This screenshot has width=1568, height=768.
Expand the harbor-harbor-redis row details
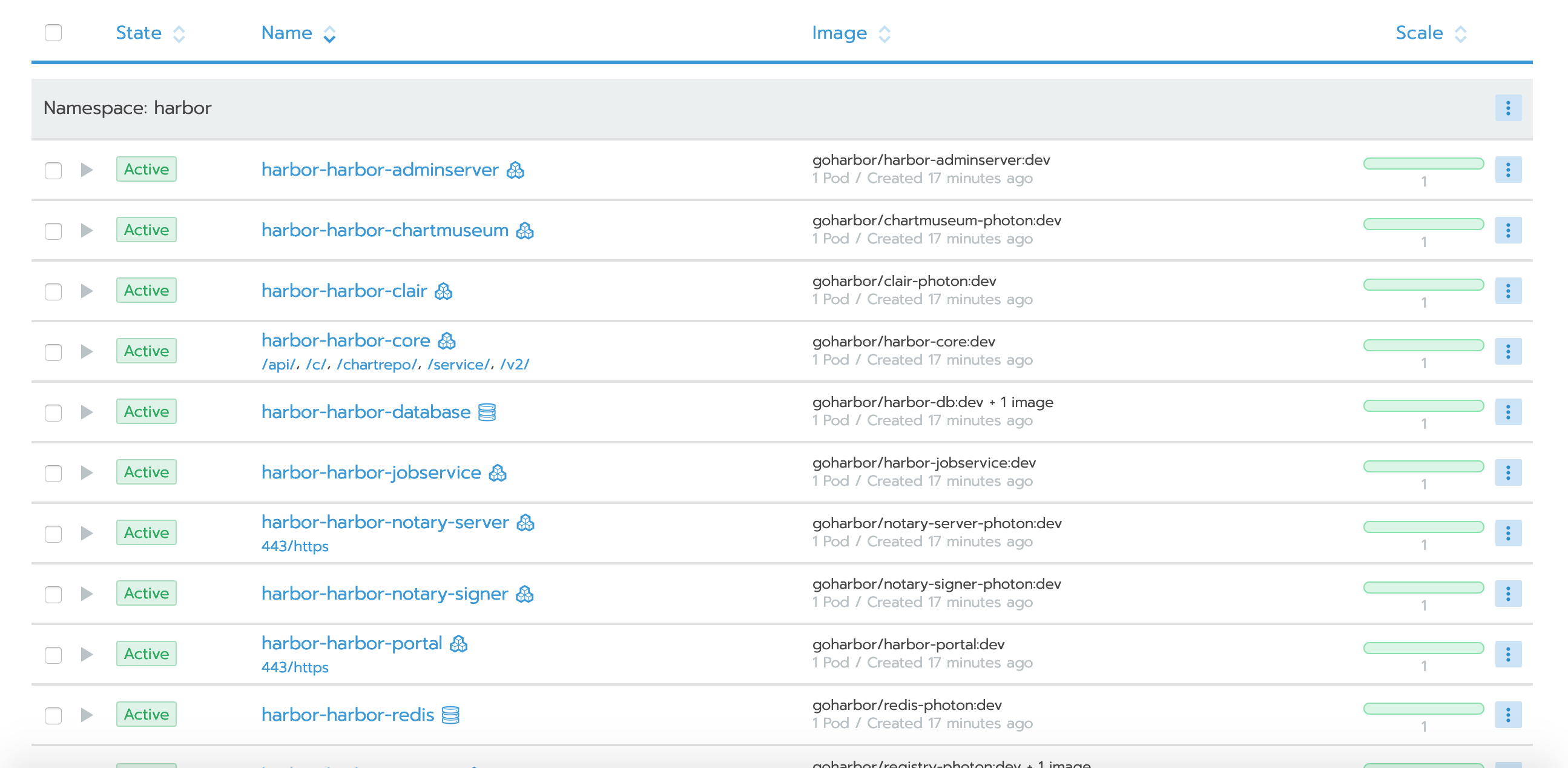click(x=87, y=715)
